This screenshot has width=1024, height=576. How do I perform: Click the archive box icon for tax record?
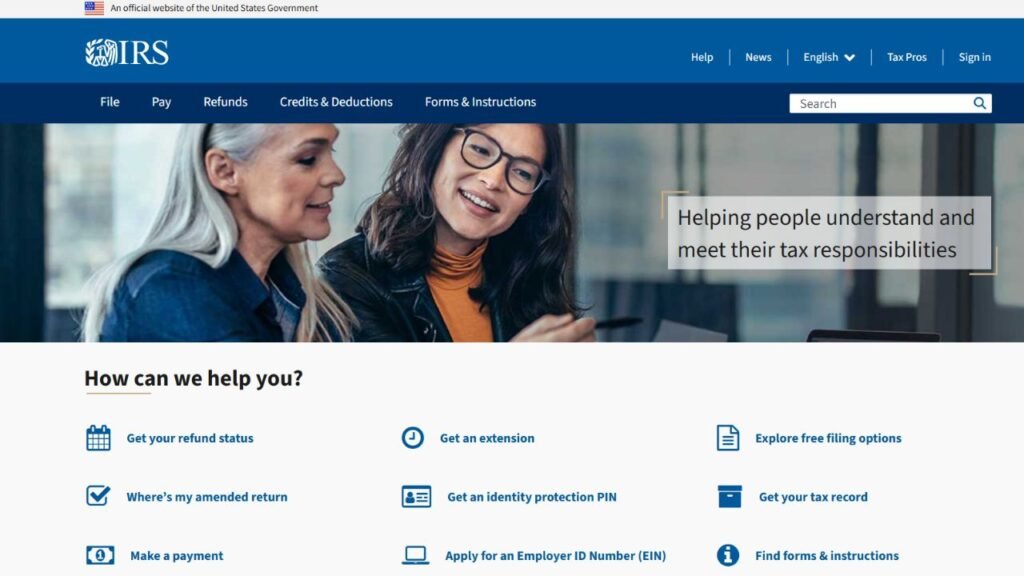pos(729,496)
